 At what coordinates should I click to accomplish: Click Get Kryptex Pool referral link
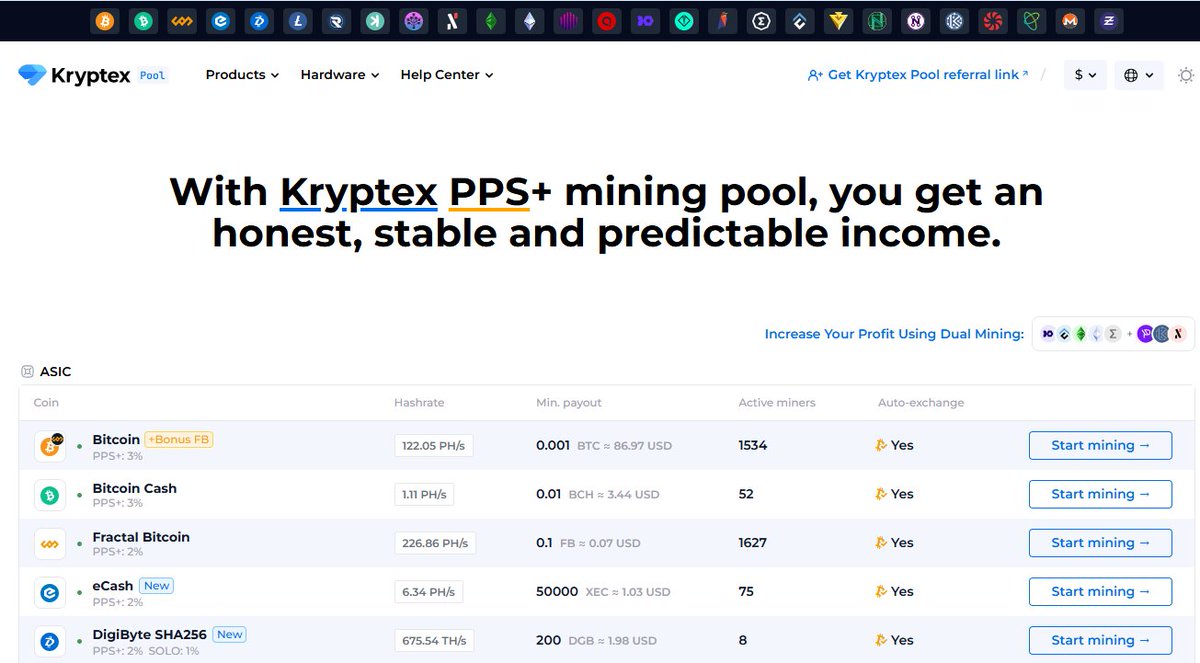[917, 73]
